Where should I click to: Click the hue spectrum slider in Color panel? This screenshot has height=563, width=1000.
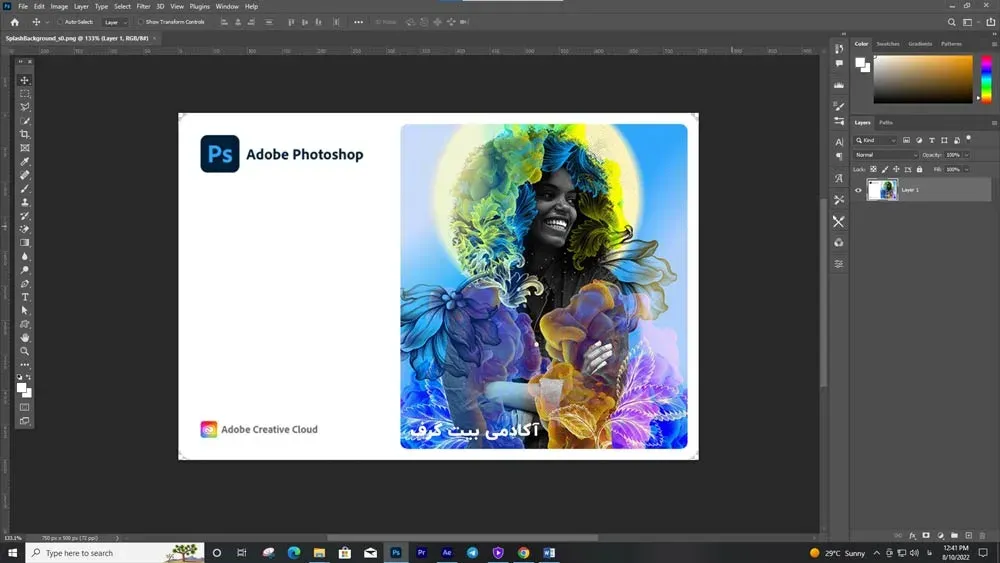[986, 79]
